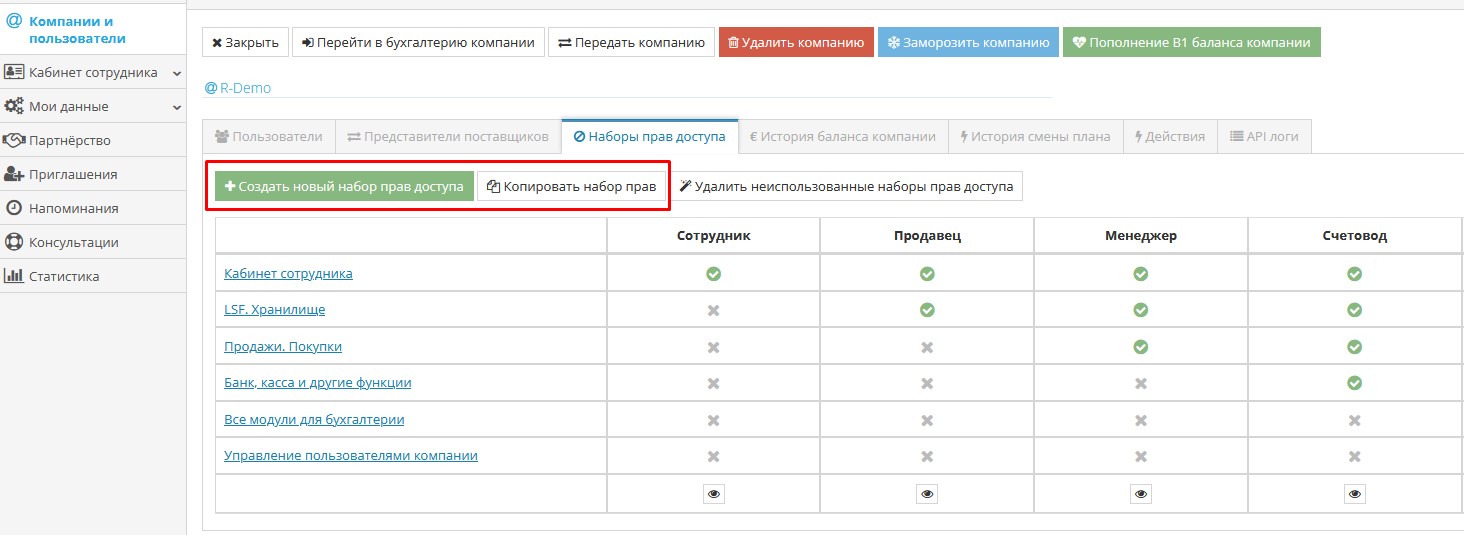
Task: Click the Заморозить компанию button
Action: pos(967,43)
